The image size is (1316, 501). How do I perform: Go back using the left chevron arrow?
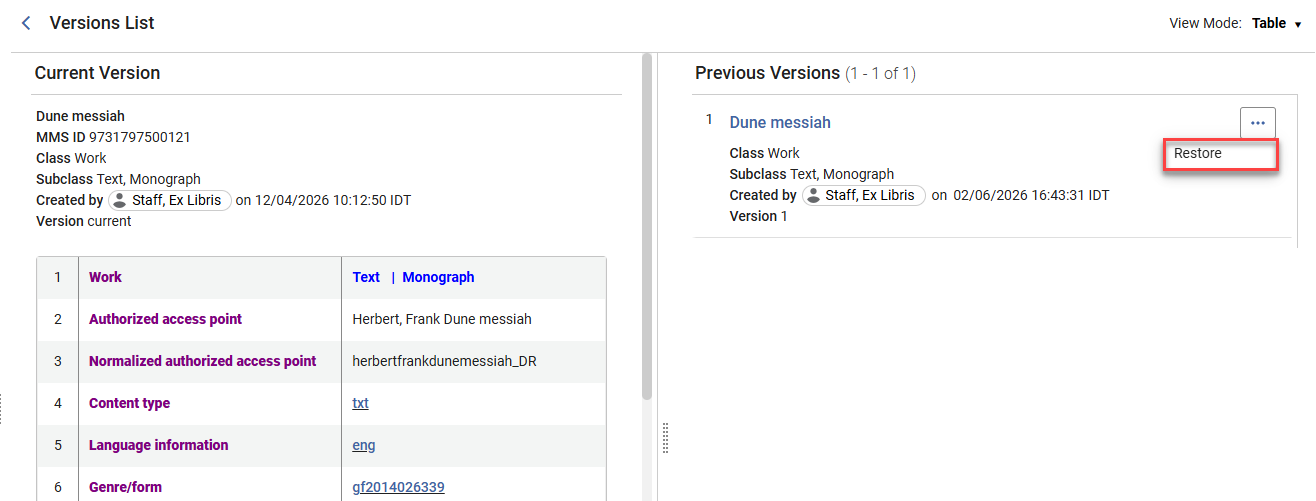[26, 23]
